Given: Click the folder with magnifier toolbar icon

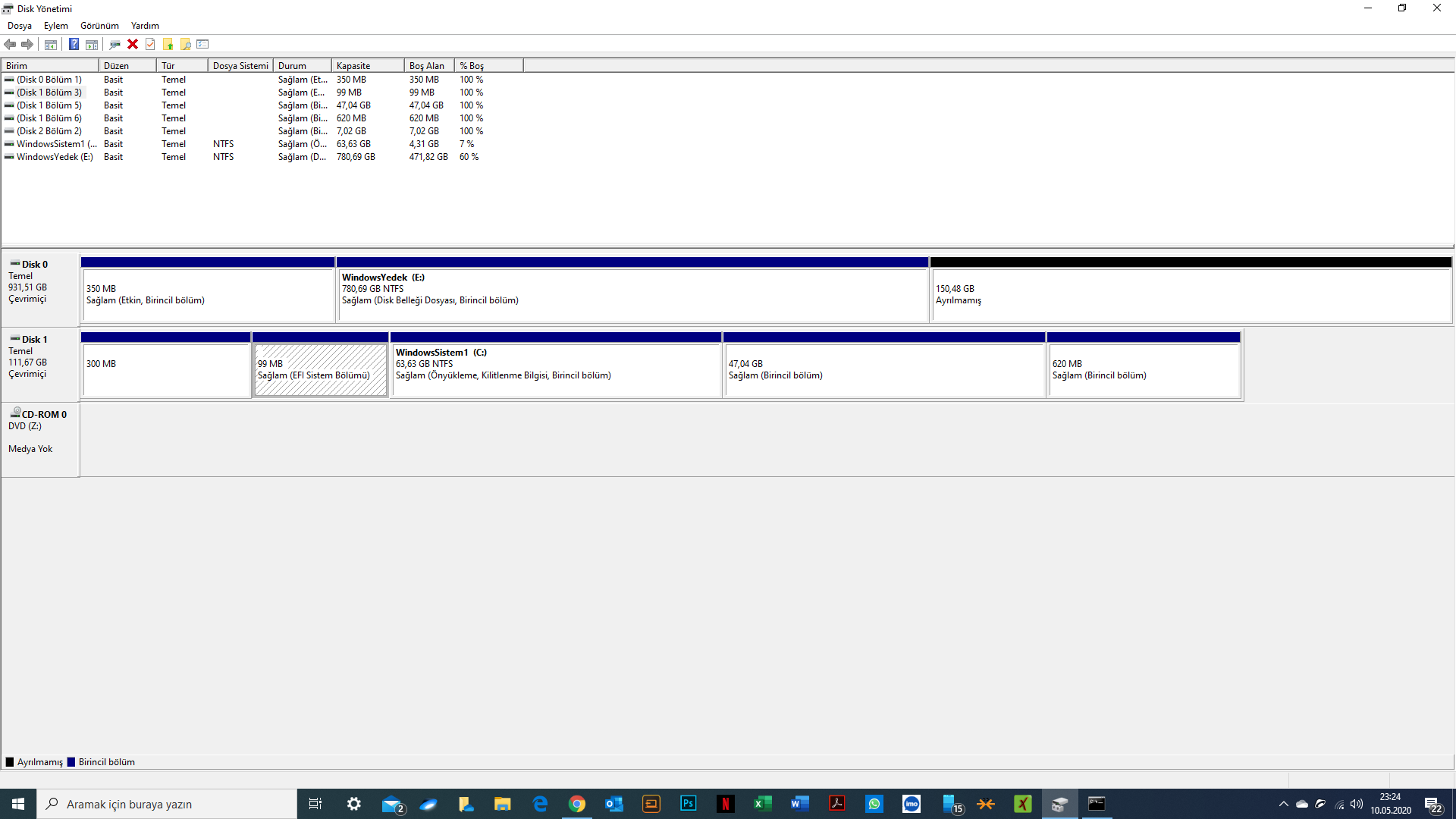Looking at the screenshot, I should pos(186,44).
